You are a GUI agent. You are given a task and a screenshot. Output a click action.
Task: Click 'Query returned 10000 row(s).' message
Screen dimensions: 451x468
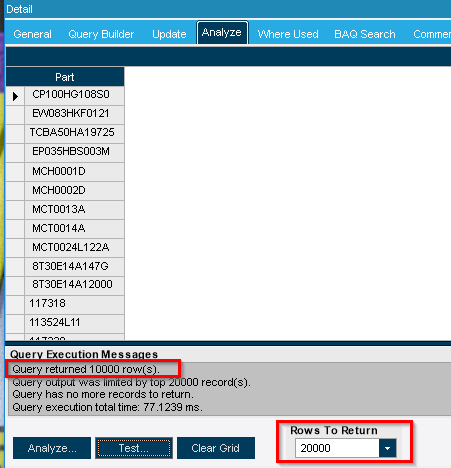coord(86,369)
